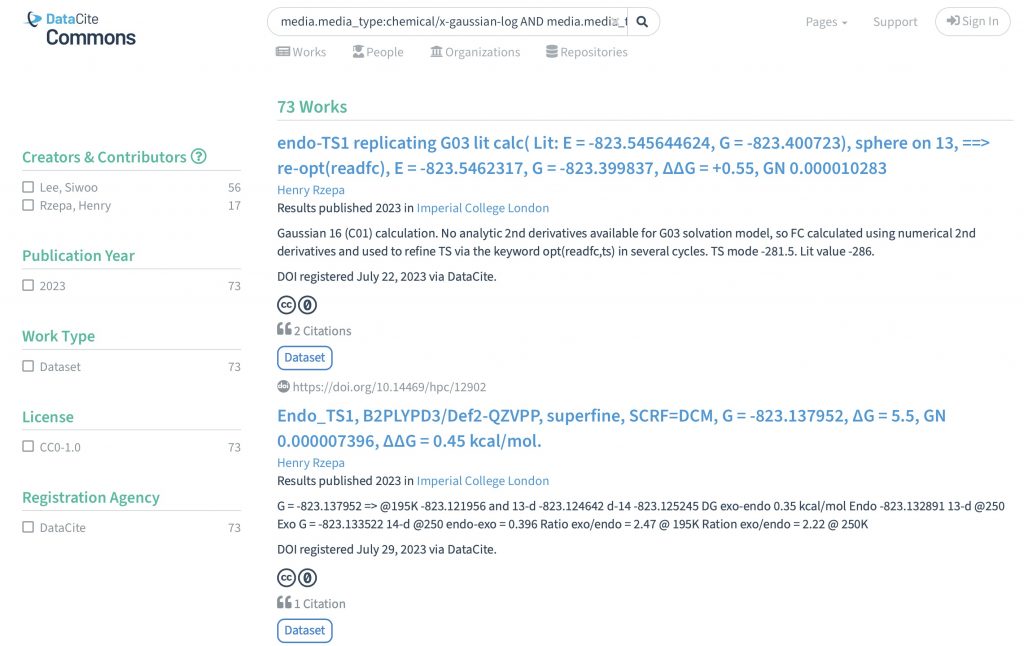The width and height of the screenshot is (1024, 646).
Task: Check the Lee, Siwoo creator filter
Action: pos(28,187)
